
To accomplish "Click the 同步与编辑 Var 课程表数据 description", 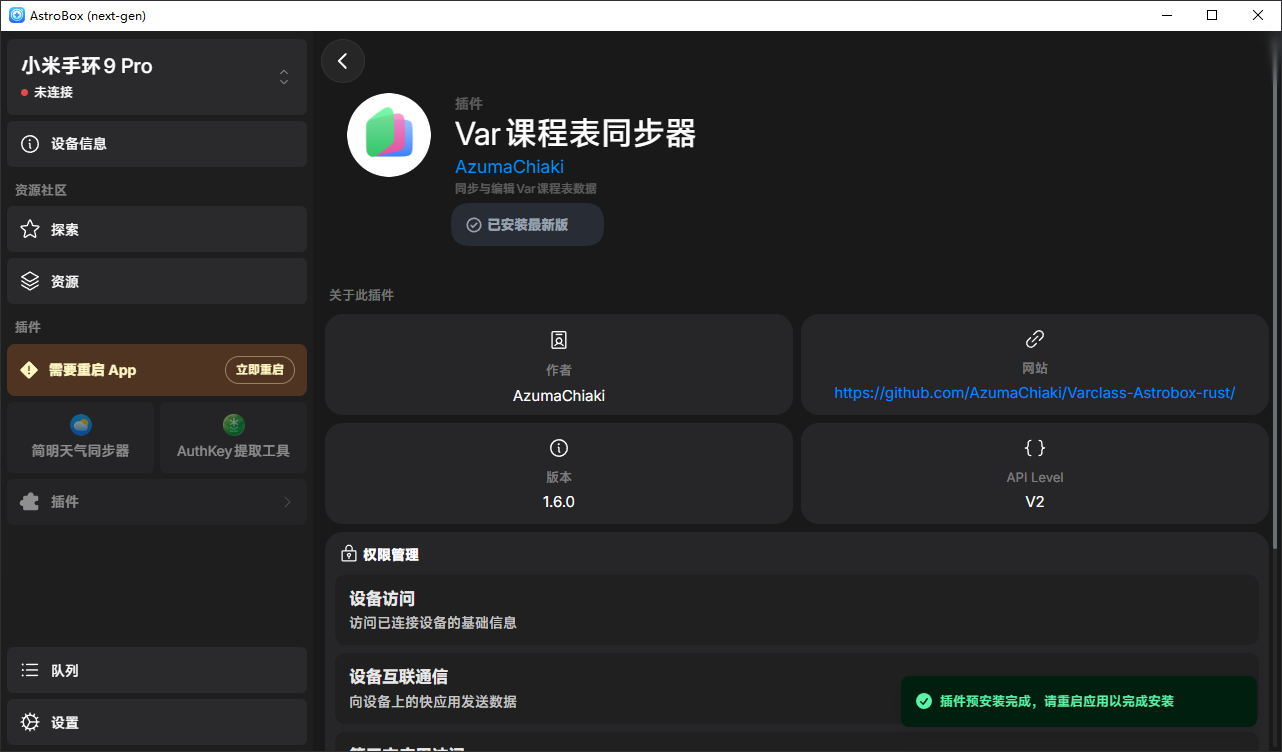I will (x=526, y=188).
